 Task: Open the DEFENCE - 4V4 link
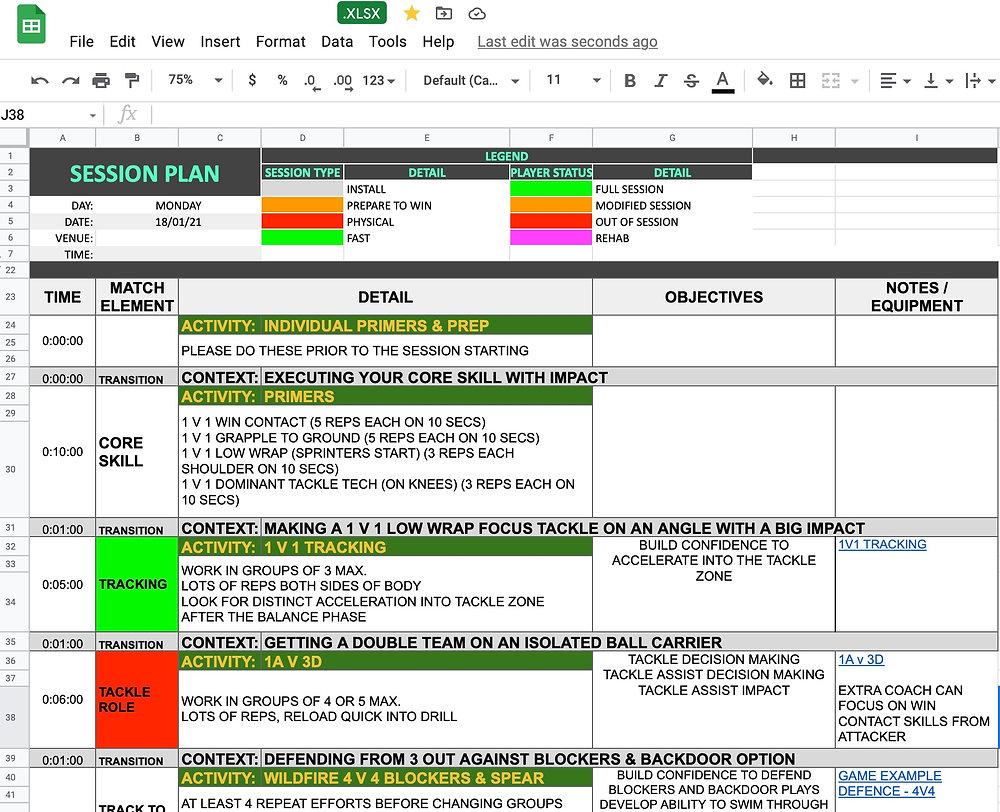coord(886,791)
